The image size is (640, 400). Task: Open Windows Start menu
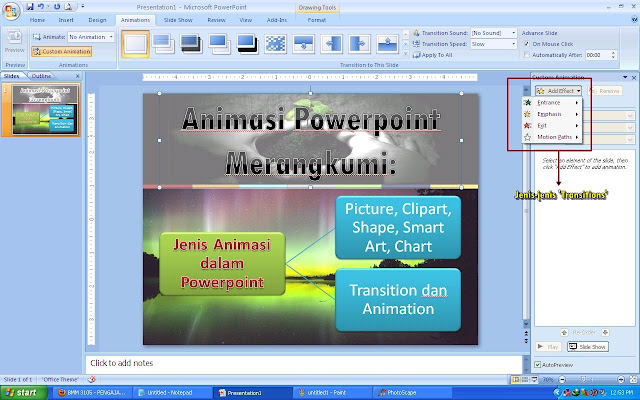24,393
